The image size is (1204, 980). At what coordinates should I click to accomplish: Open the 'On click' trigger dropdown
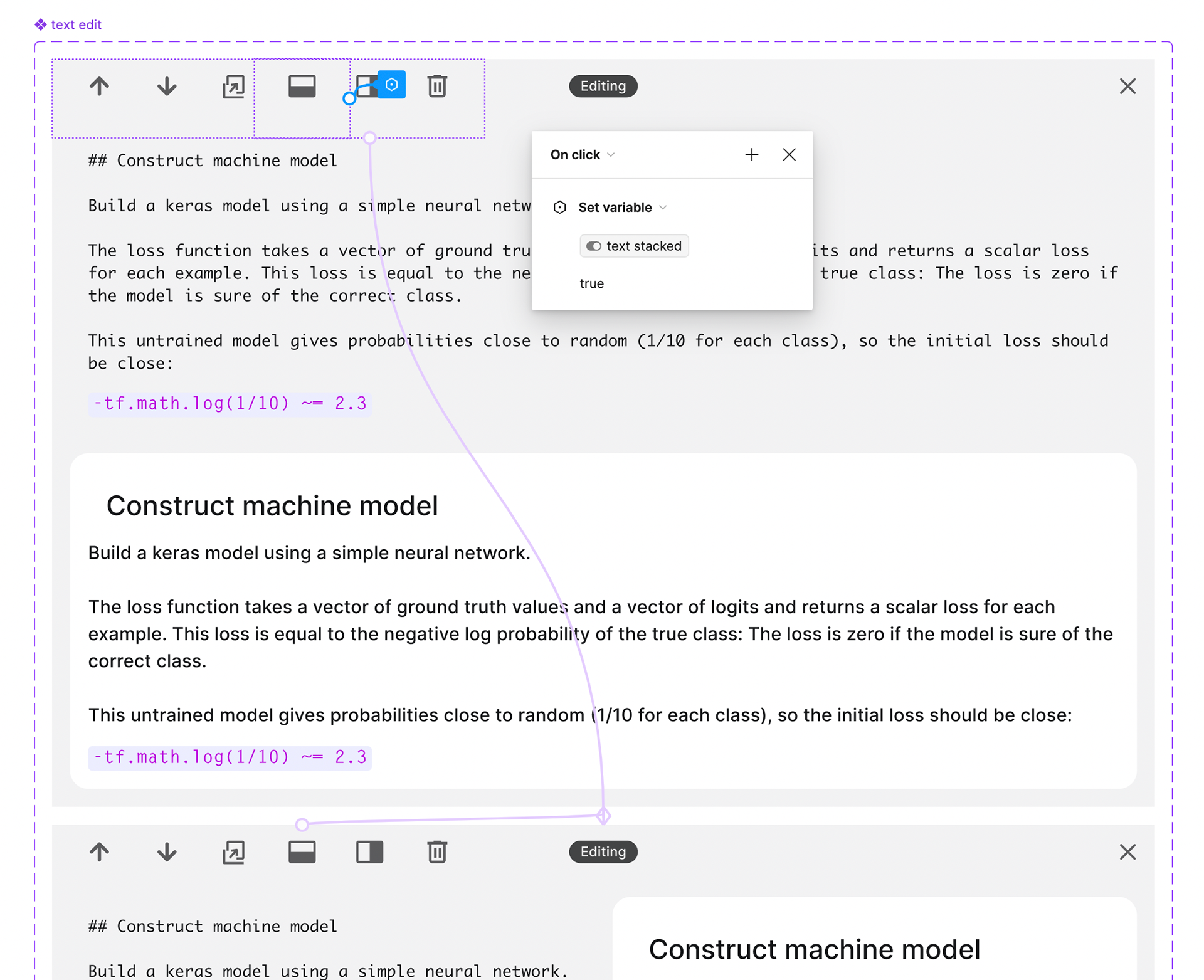pyautogui.click(x=582, y=155)
